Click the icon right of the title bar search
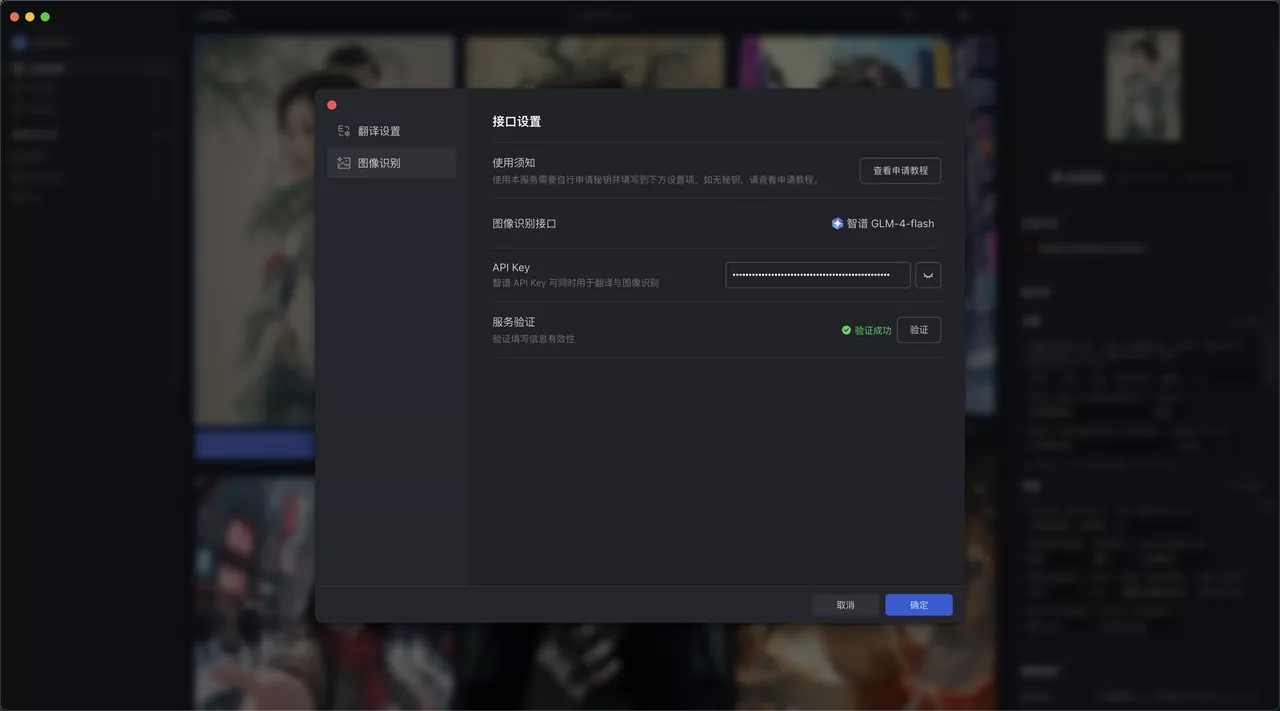The image size is (1280, 711). (x=962, y=15)
